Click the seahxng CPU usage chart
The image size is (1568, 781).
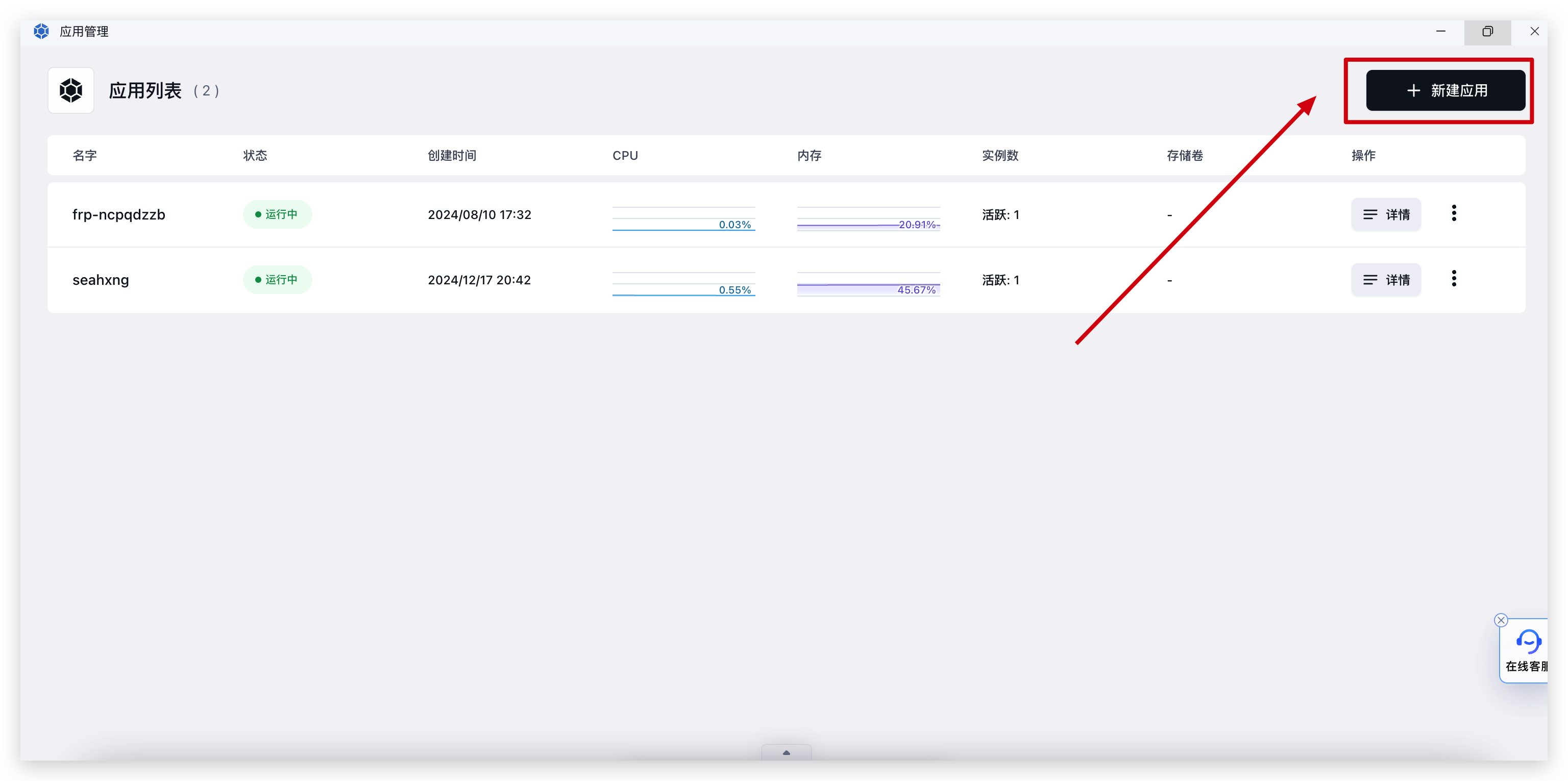pos(683,284)
